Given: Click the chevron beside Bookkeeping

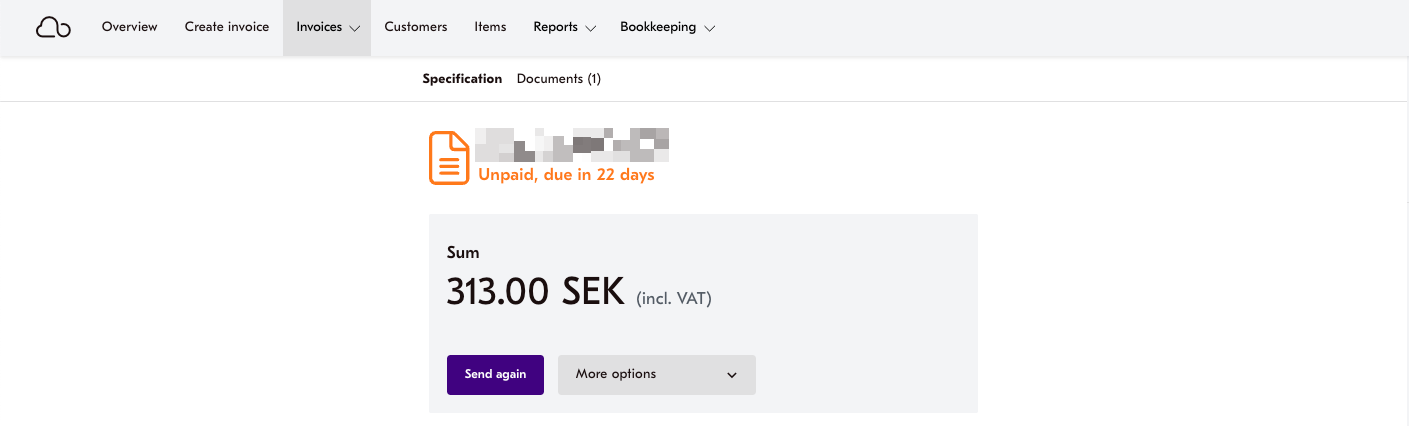Looking at the screenshot, I should (709, 29).
